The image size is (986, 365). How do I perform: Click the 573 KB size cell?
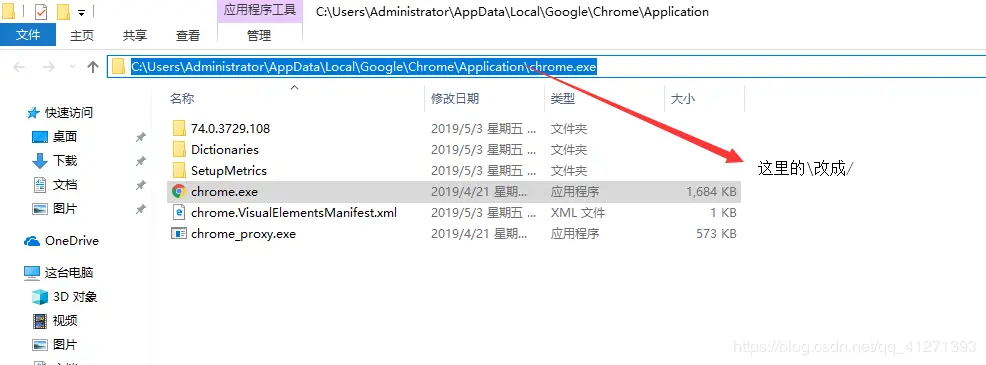point(716,233)
